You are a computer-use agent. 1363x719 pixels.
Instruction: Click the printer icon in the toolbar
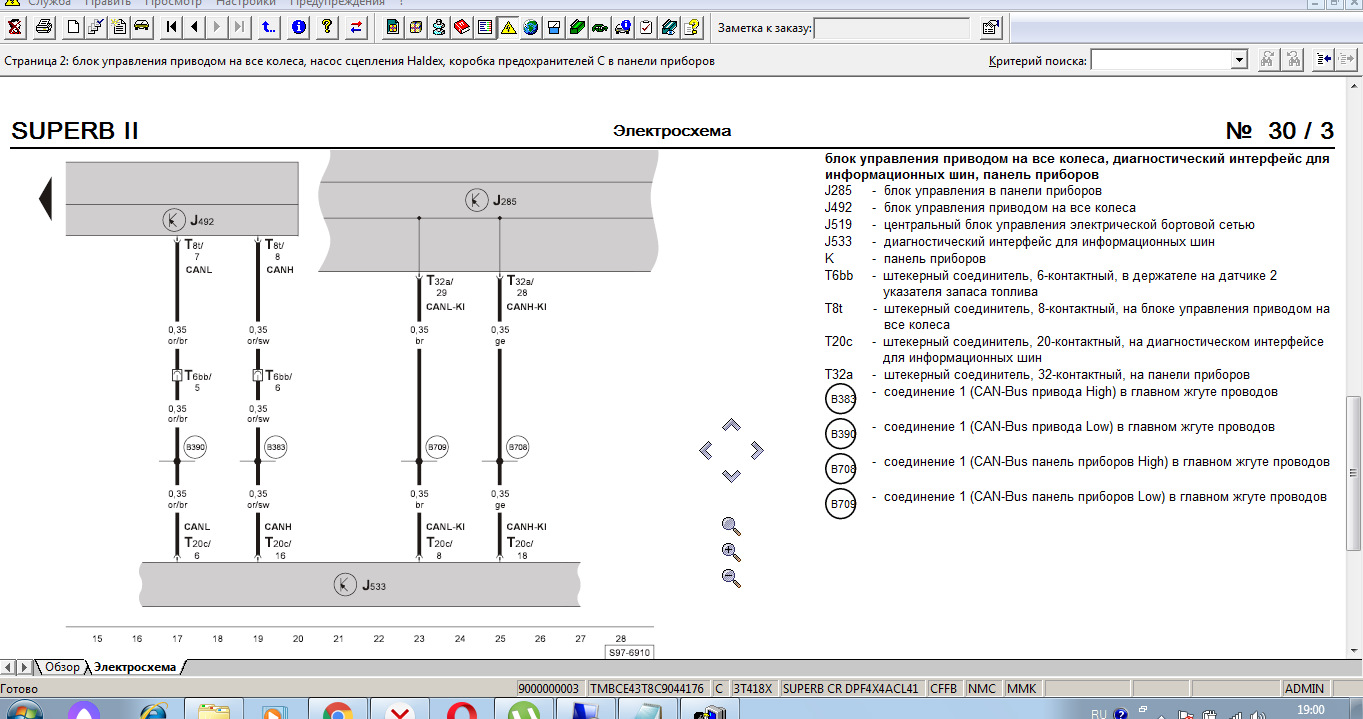(x=43, y=27)
